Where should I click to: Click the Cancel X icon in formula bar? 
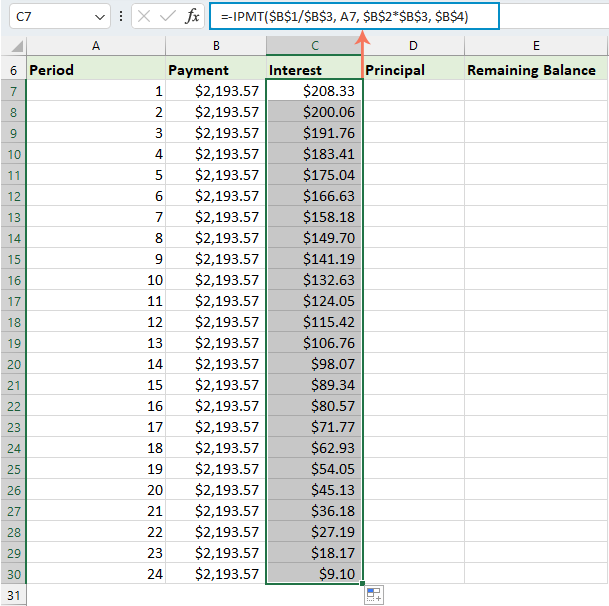click(144, 17)
